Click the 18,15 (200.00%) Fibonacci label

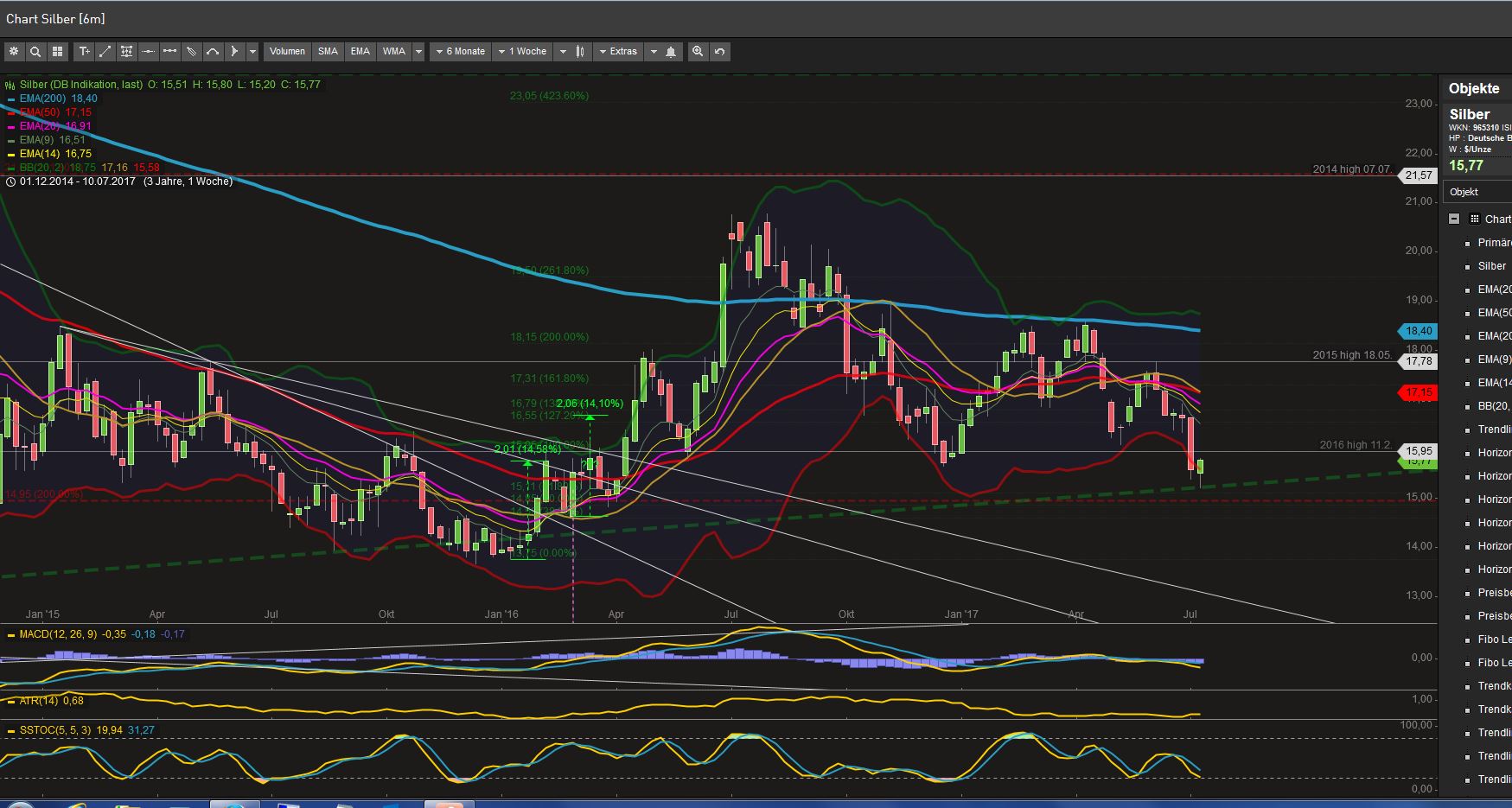pyautogui.click(x=549, y=337)
